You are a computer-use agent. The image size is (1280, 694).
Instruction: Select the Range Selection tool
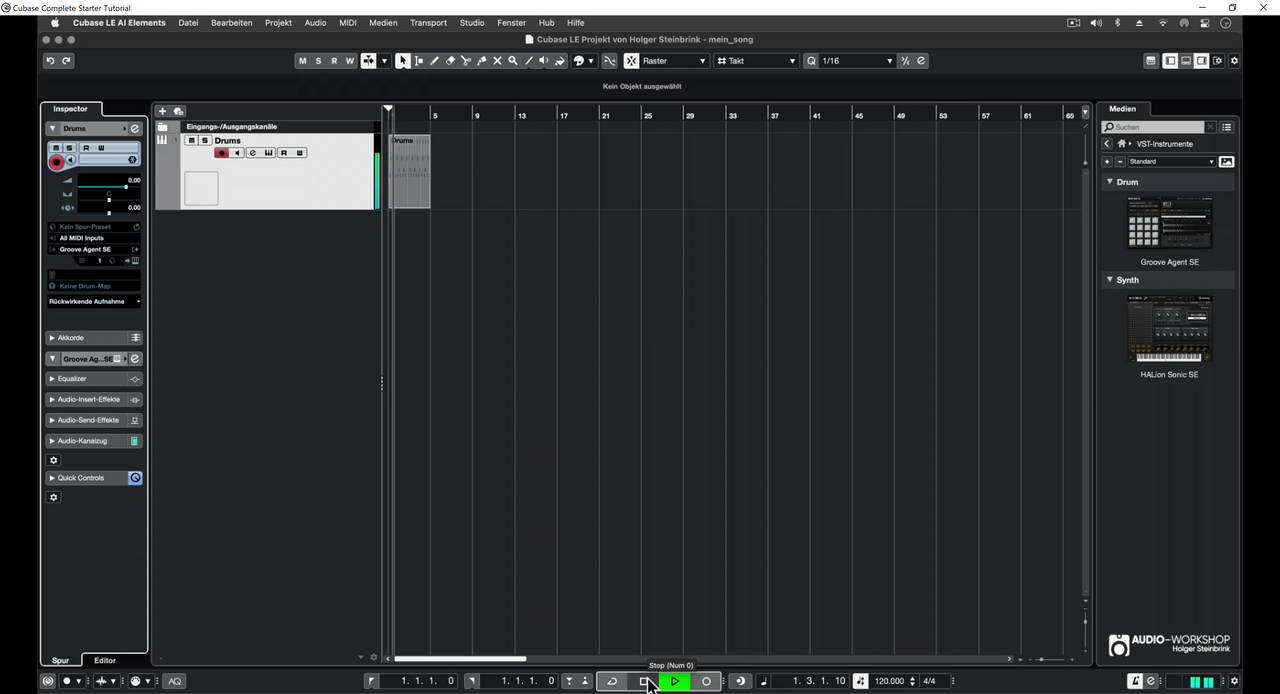(418, 61)
